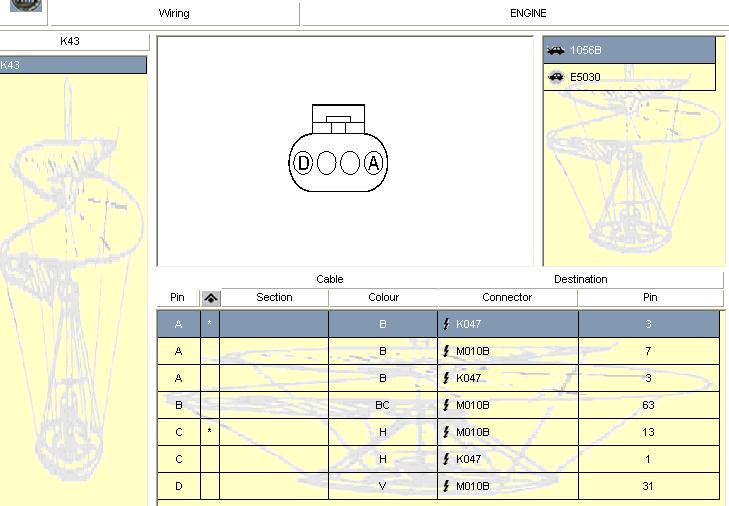Click lightning icon in highlighted K047 row
Screen dimensions: 729x506
point(446,324)
